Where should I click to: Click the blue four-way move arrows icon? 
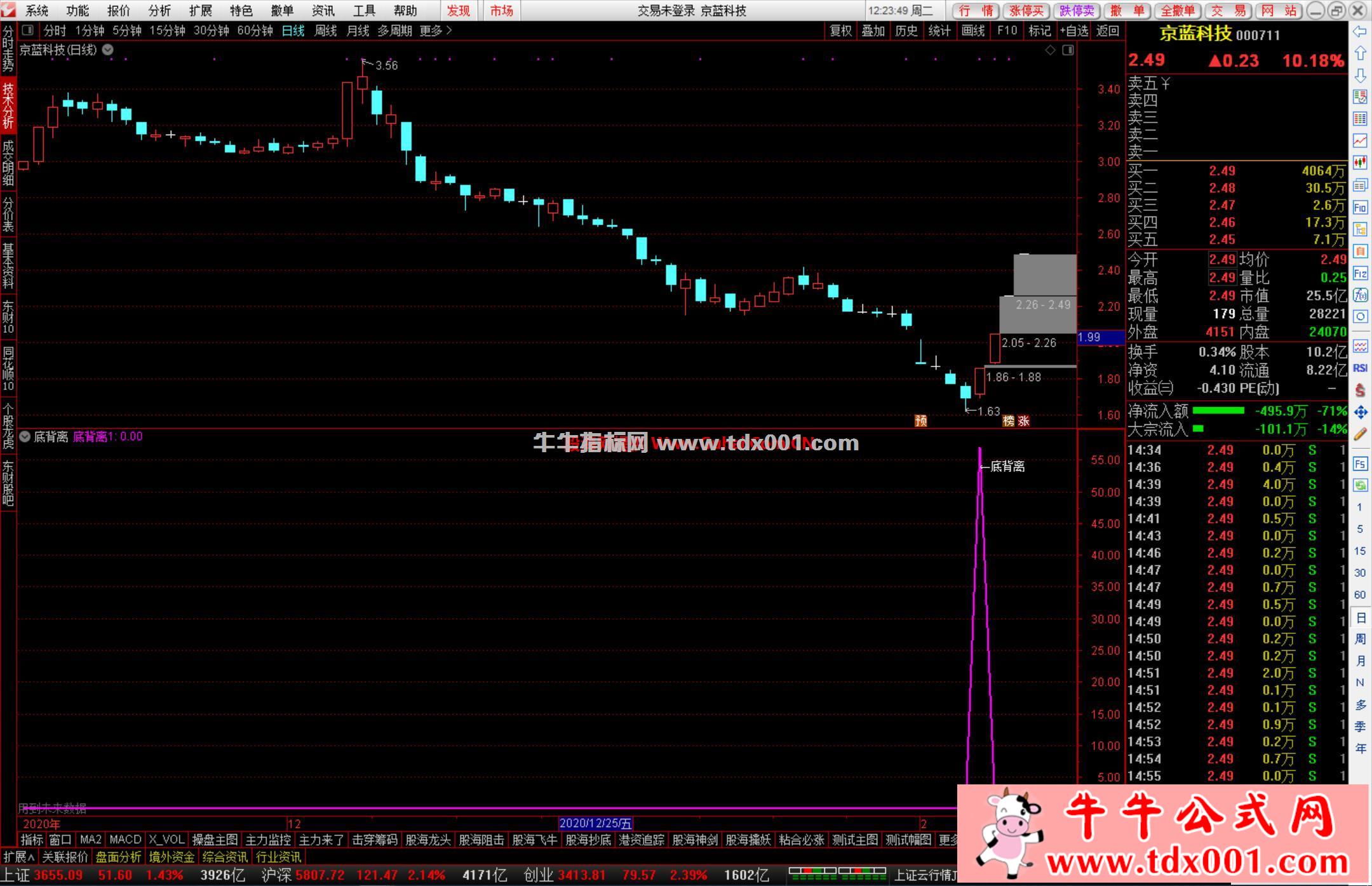(1360, 412)
